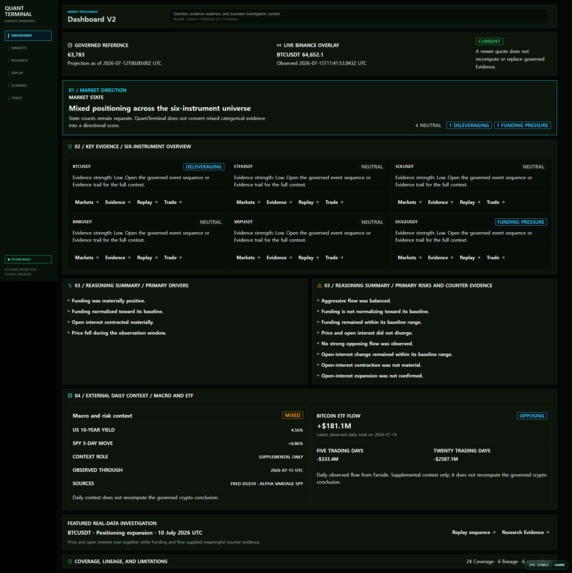The width and height of the screenshot is (572, 573).
Task: Click the 1 FUNDING PRESSURE state chip
Action: click(523, 125)
